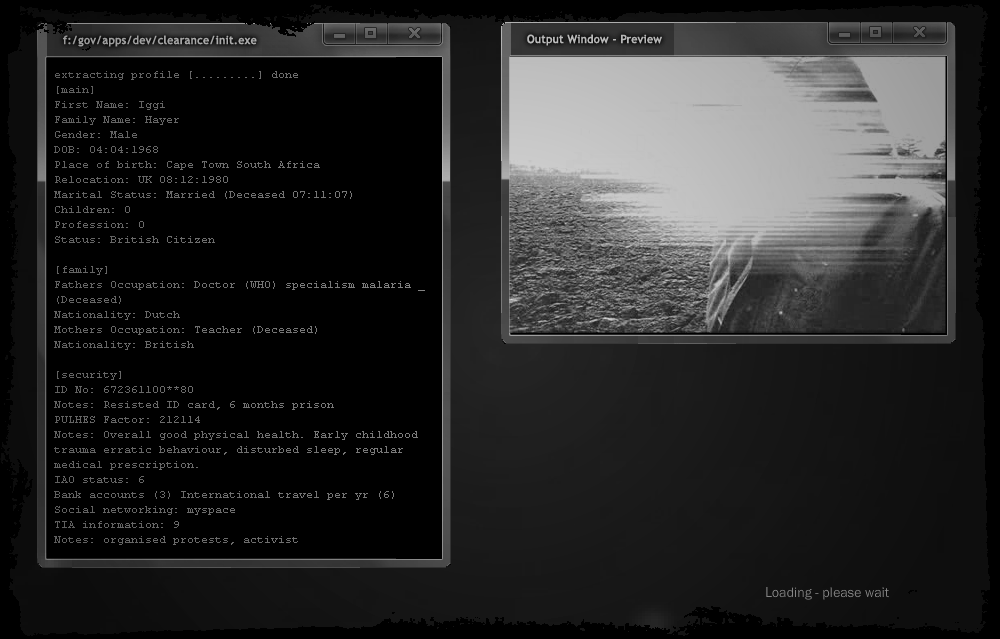Select the 'PULHES Factor: 212114' line
The image size is (1000, 639).
[127, 420]
